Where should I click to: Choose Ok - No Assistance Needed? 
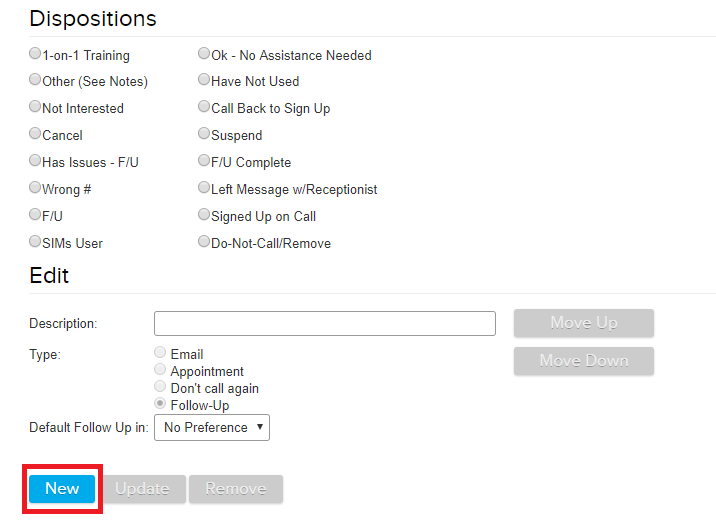click(204, 55)
